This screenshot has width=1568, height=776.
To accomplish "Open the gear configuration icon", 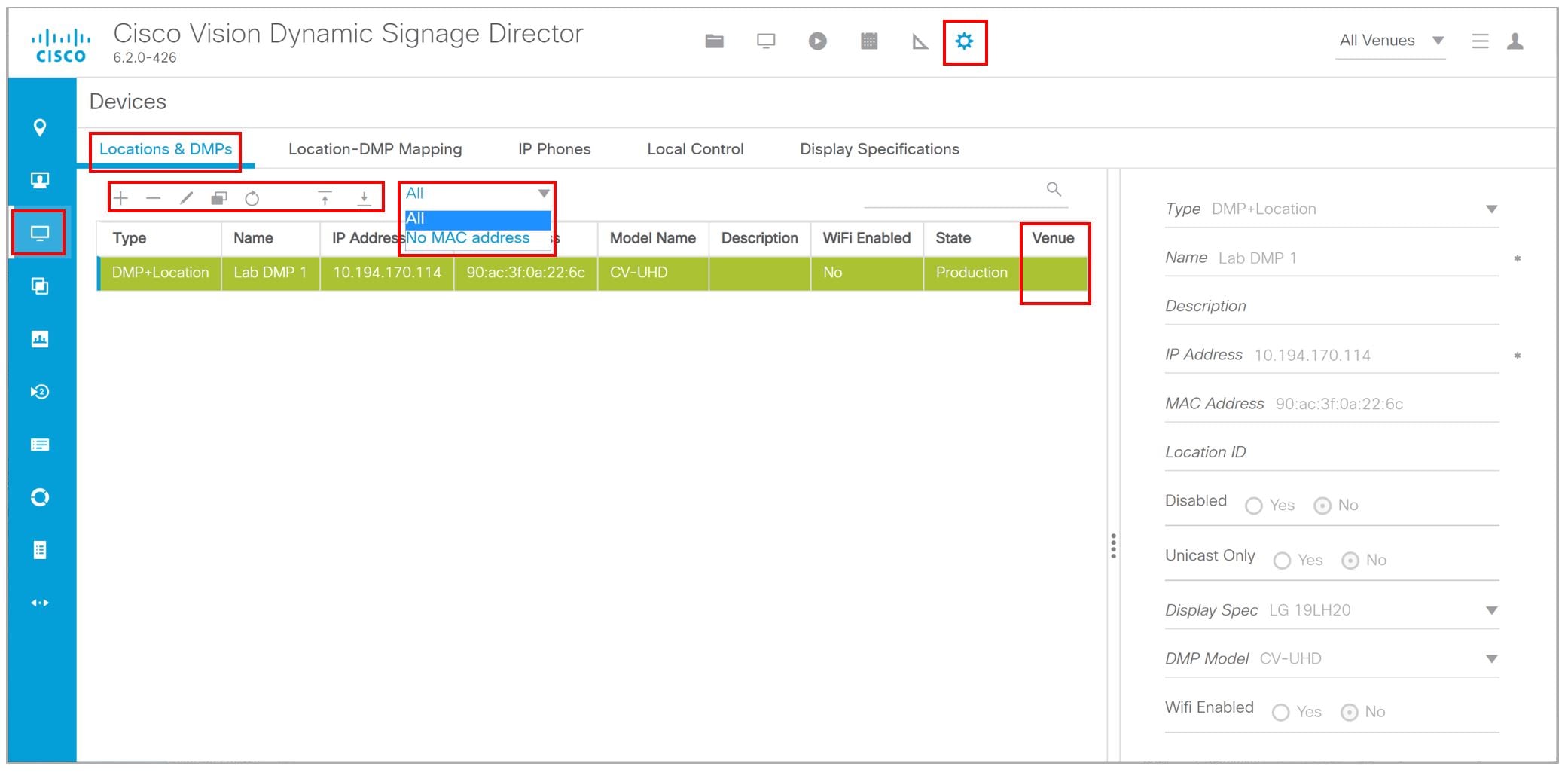I will pos(964,41).
